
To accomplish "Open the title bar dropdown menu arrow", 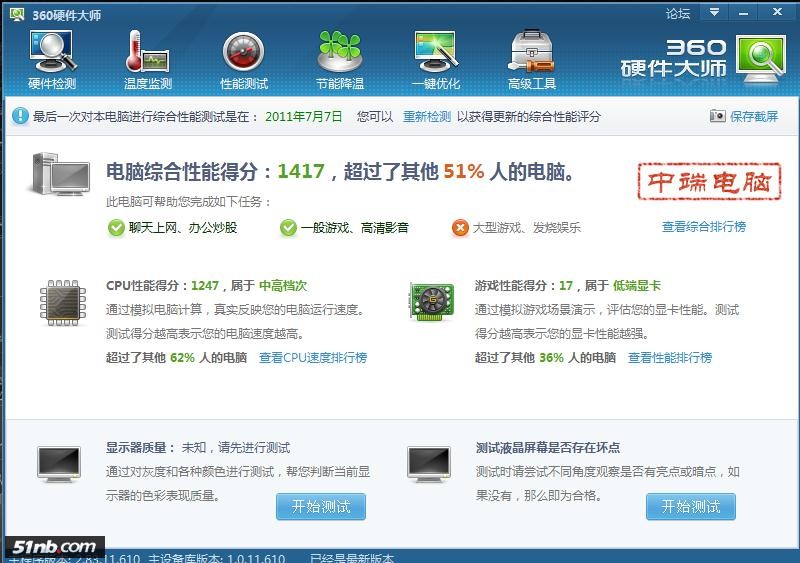I will (x=714, y=12).
